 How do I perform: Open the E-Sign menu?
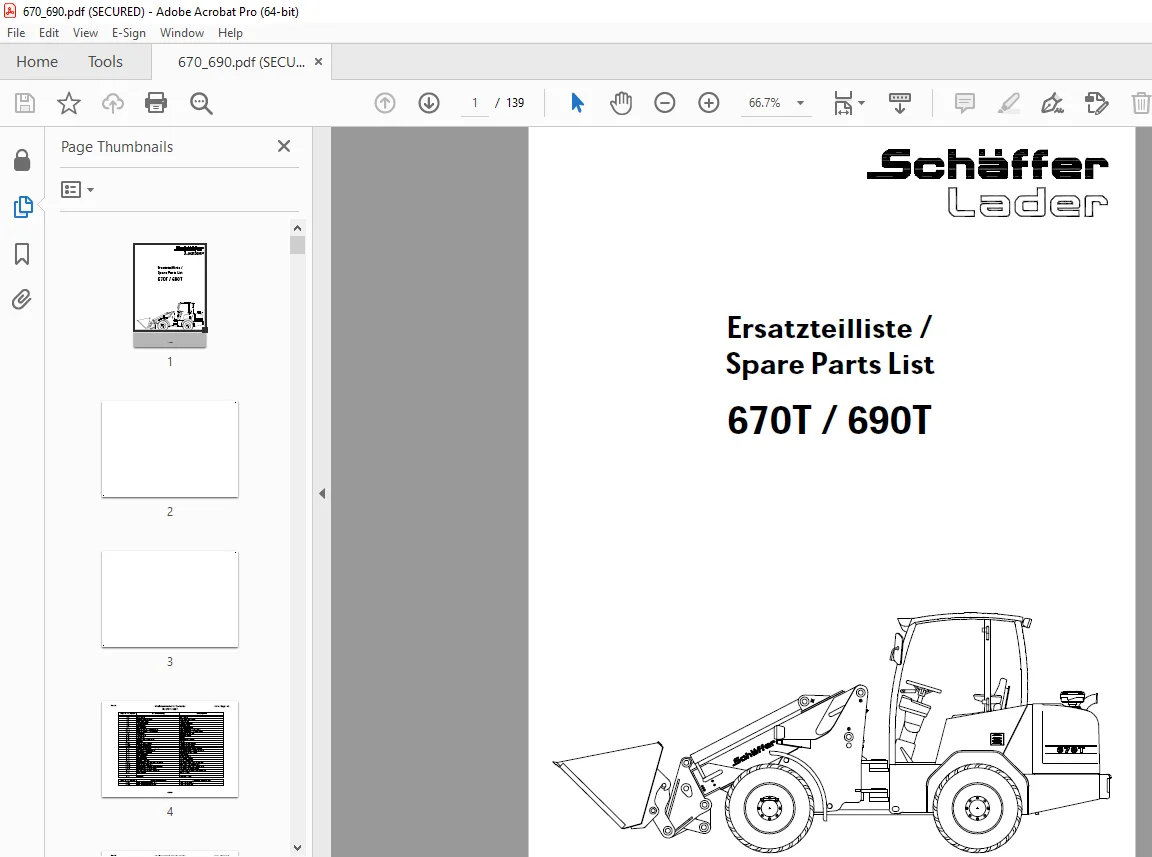(x=129, y=33)
